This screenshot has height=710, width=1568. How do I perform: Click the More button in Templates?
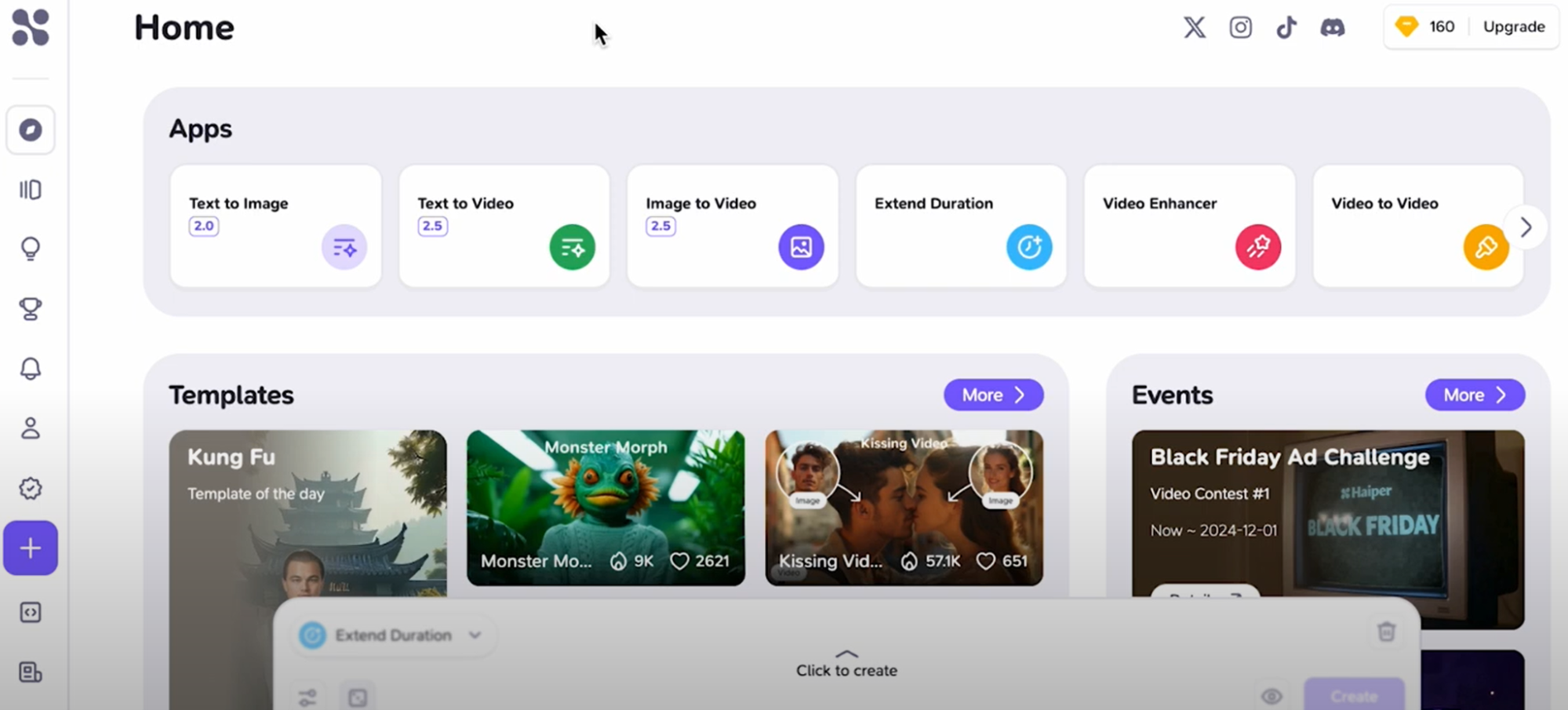[993, 395]
